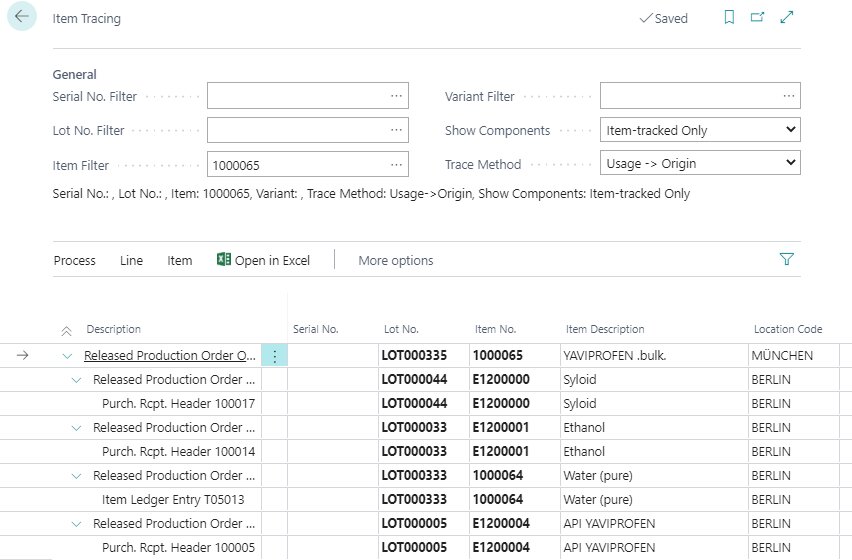Open Lot No. Filter lookup ellipsis
Viewport: 852px width, 560px height.
[397, 130]
